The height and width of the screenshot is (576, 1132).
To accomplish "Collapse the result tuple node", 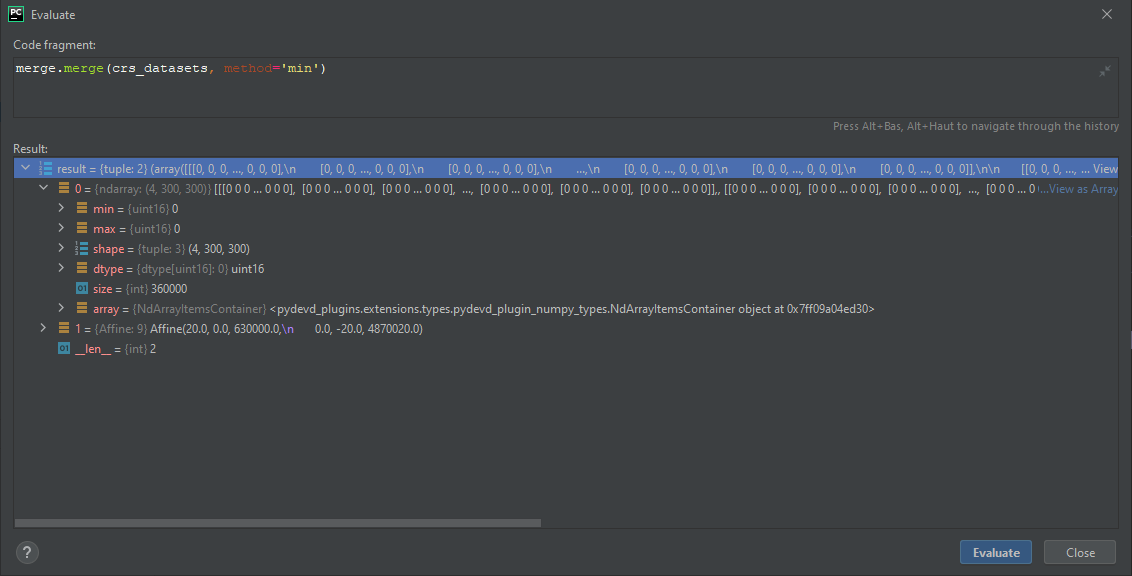I will tap(25, 168).
